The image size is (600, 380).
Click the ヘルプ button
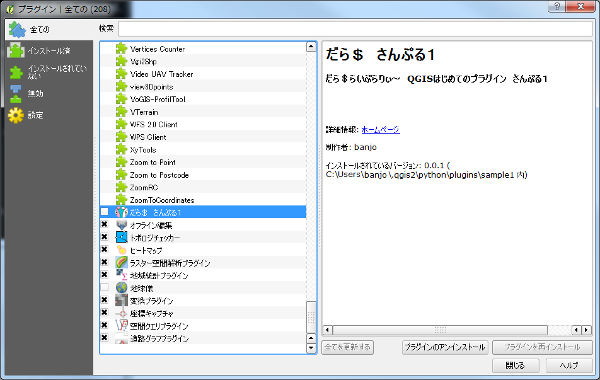(x=569, y=365)
